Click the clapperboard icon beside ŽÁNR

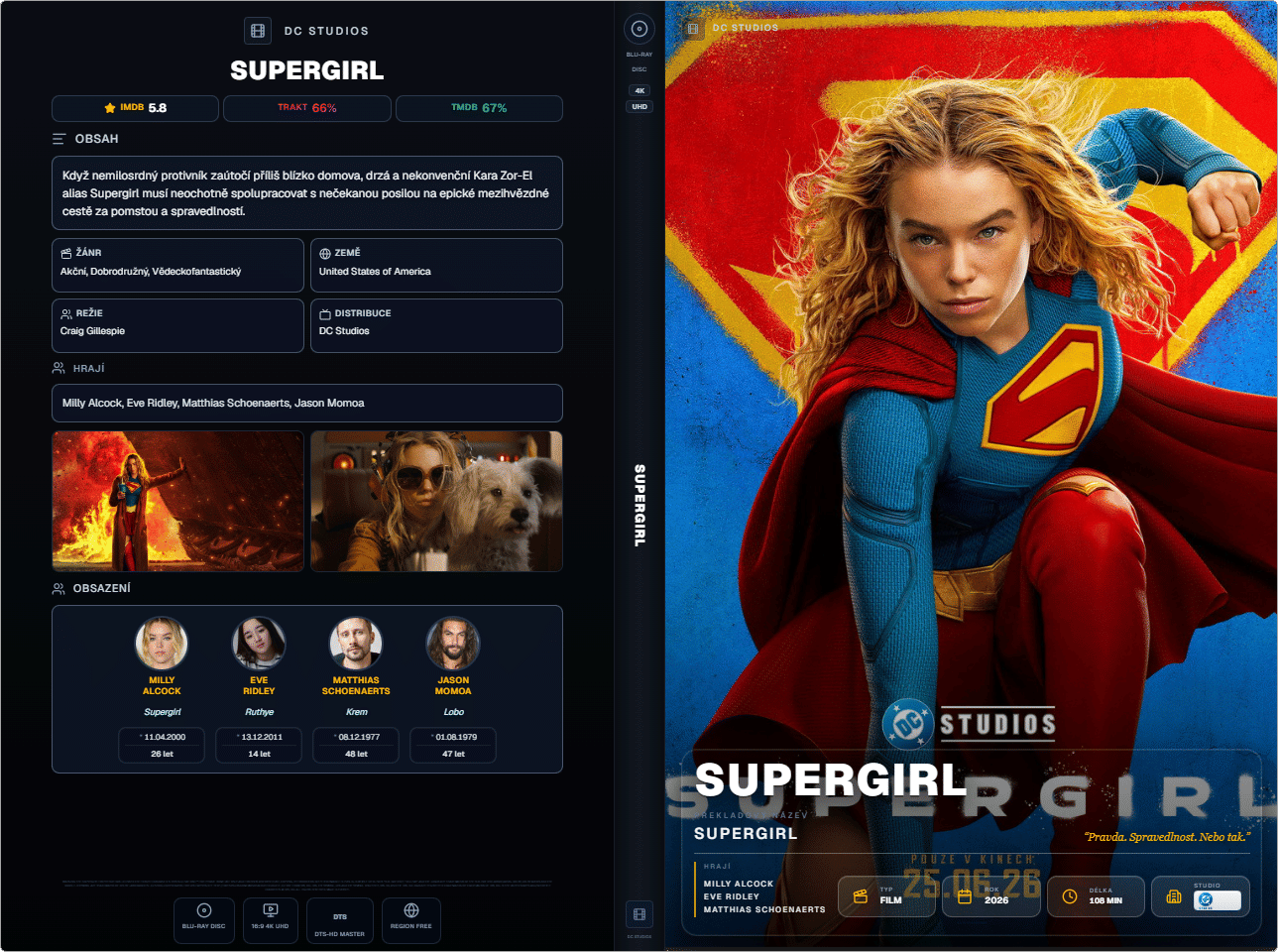[x=66, y=254]
